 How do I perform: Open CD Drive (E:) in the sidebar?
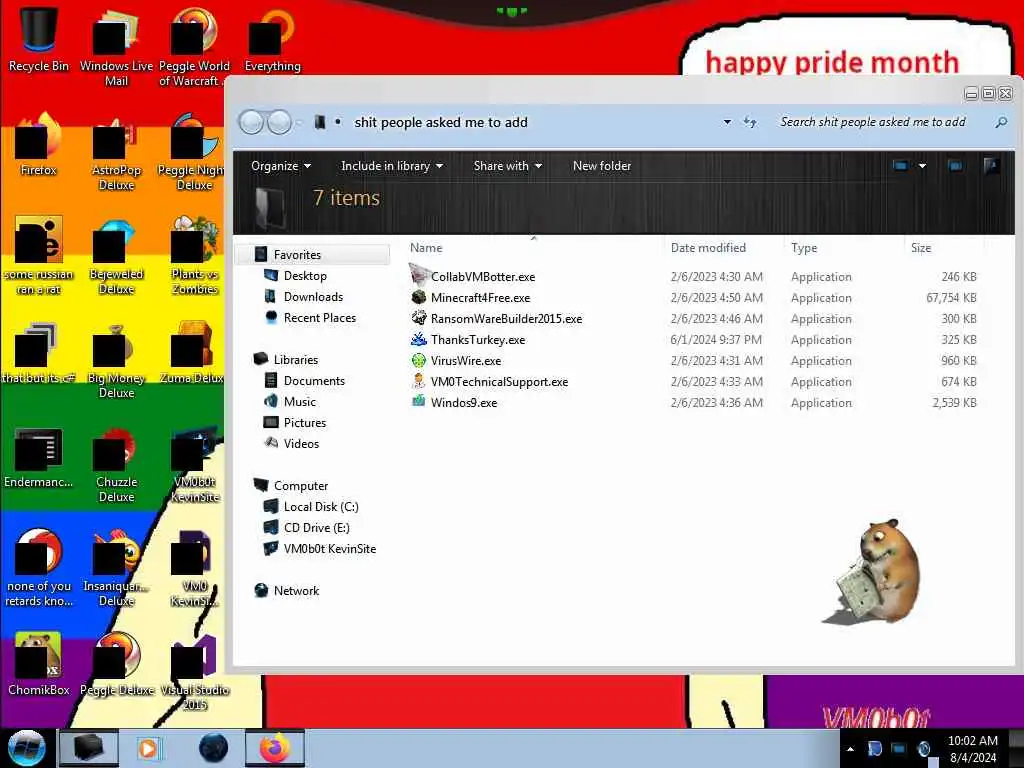click(316, 528)
